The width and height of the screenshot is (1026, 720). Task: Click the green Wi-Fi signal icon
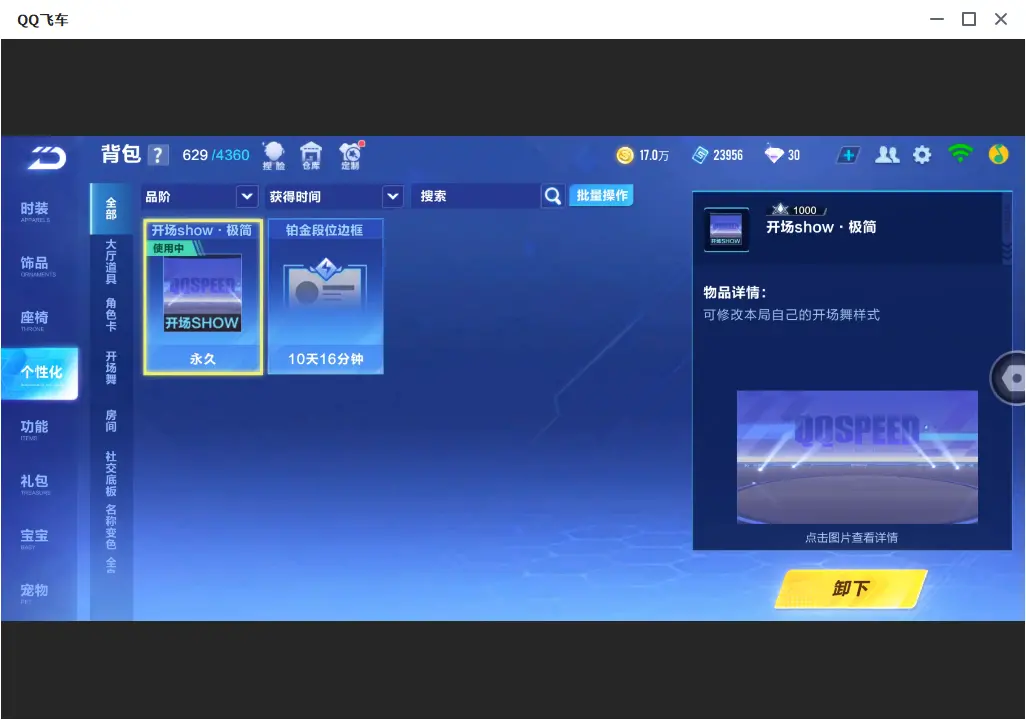click(x=960, y=154)
